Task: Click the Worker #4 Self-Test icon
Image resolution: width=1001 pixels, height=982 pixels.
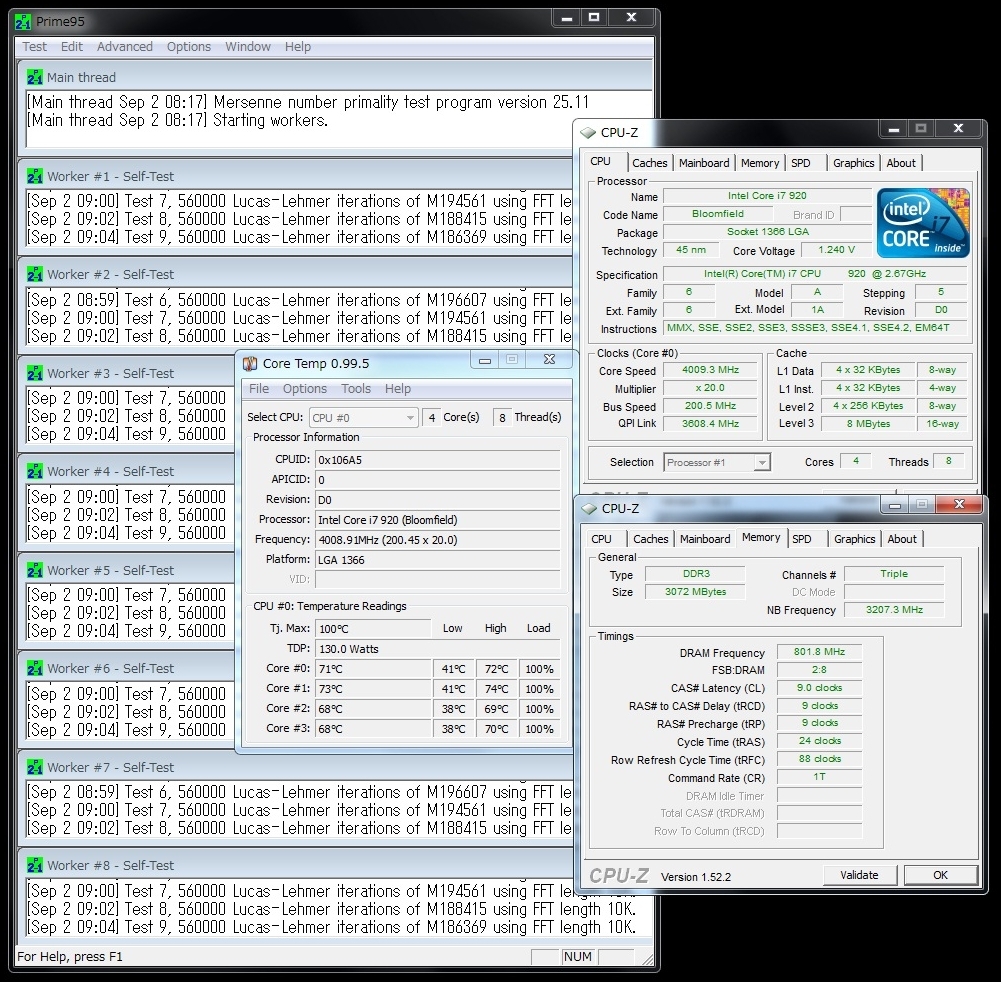Action: 34,471
